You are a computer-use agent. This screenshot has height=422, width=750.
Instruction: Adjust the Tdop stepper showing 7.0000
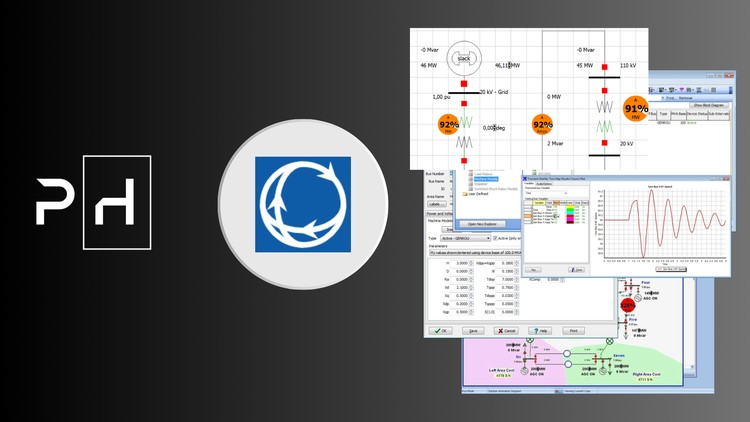(517, 279)
